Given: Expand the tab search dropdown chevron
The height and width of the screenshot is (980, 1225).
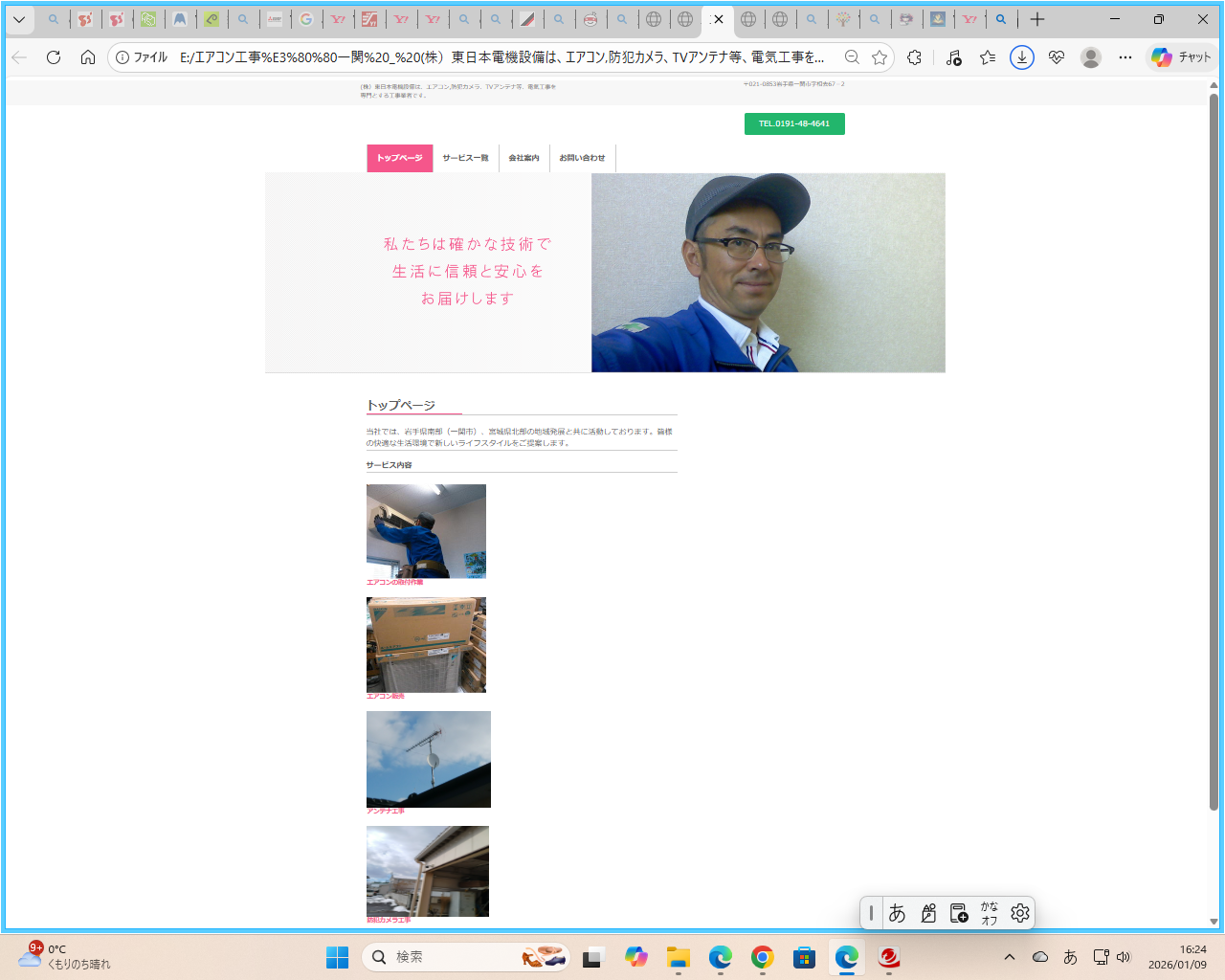Looking at the screenshot, I should pyautogui.click(x=19, y=19).
